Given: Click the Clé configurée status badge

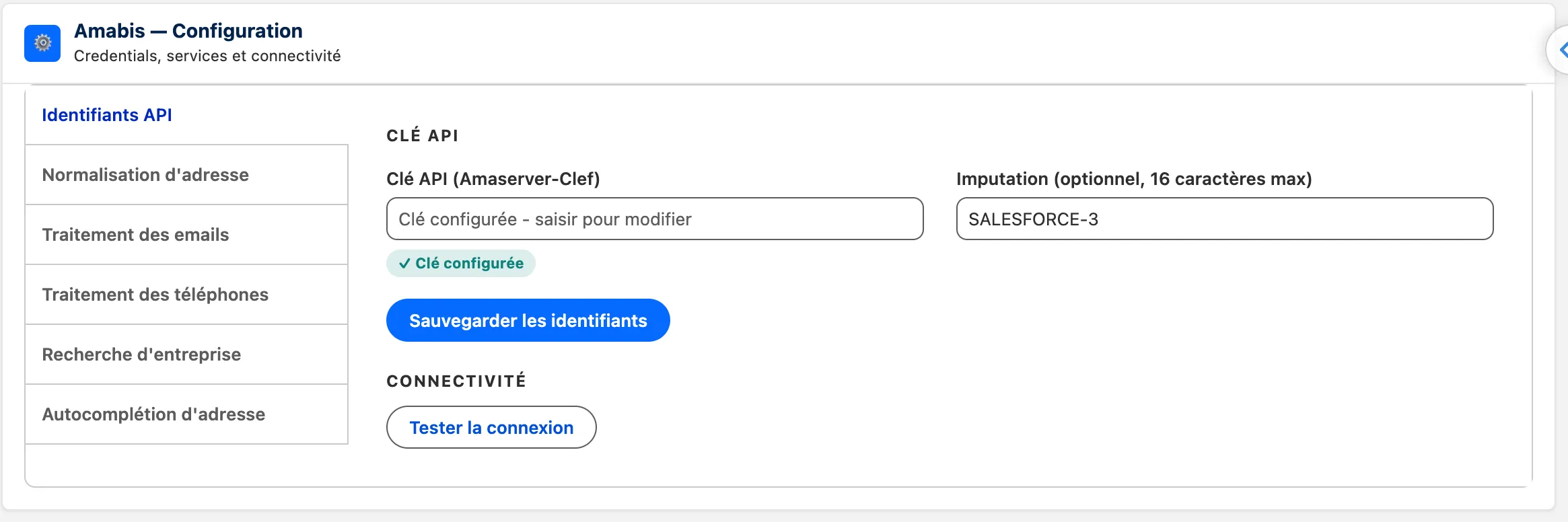Looking at the screenshot, I should click(x=461, y=263).
